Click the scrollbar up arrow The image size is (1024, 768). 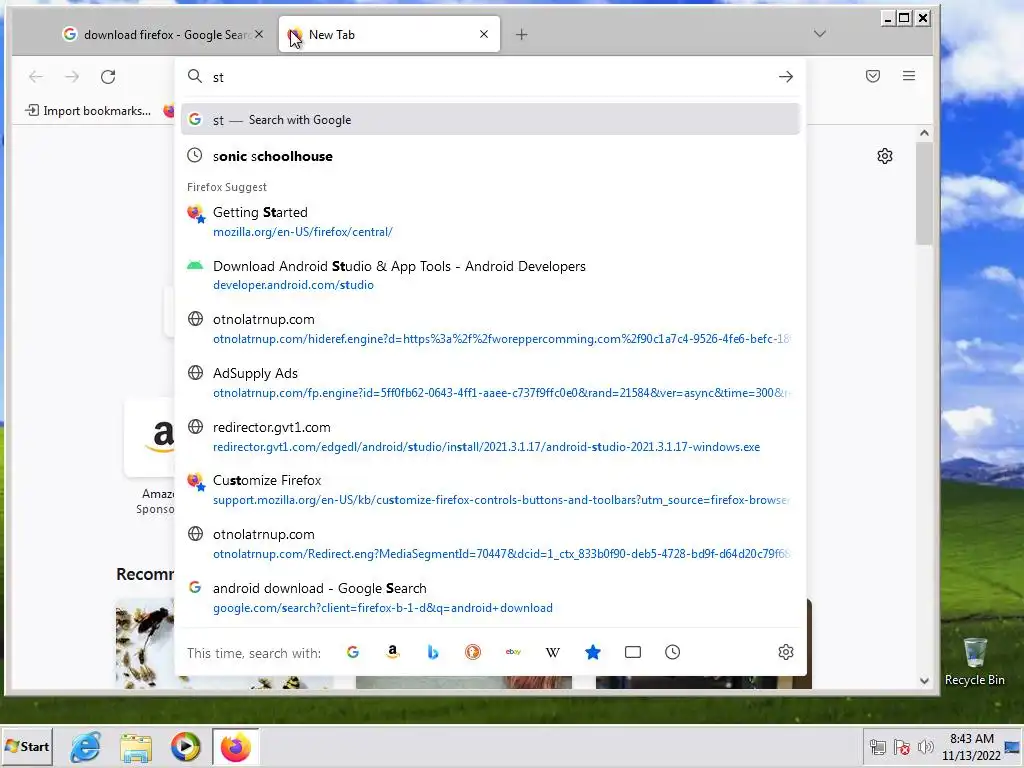coord(924,133)
